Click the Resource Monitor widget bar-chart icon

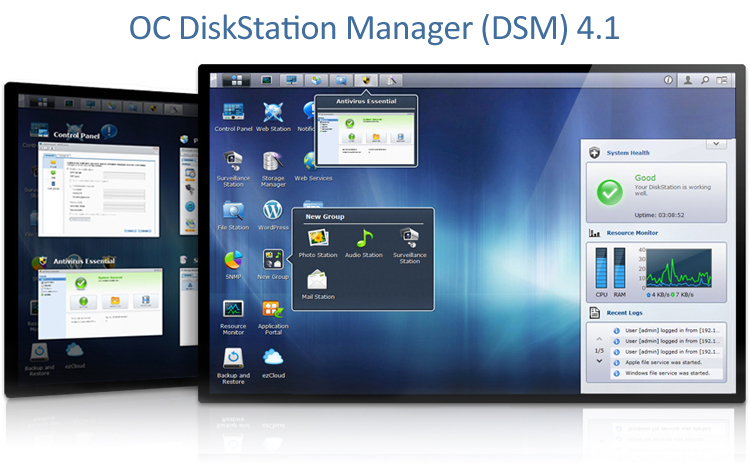(595, 233)
